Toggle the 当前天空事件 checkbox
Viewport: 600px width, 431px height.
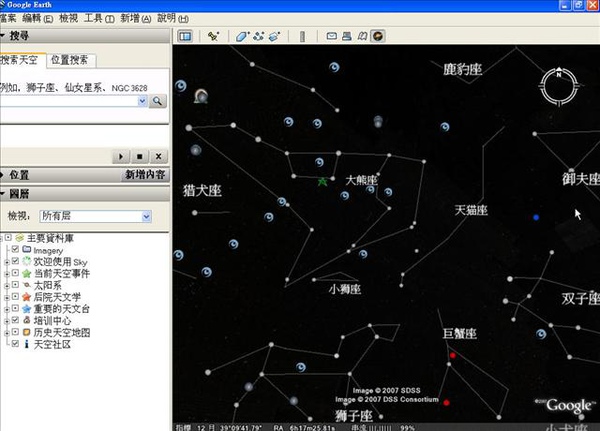pyautogui.click(x=15, y=273)
